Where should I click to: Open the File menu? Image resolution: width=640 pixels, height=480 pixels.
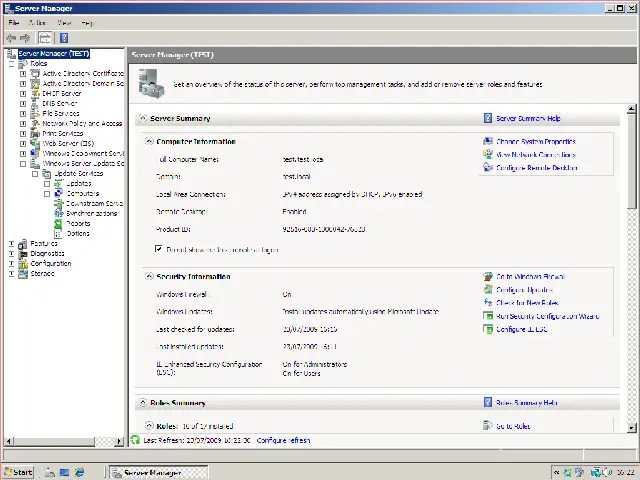click(x=13, y=23)
